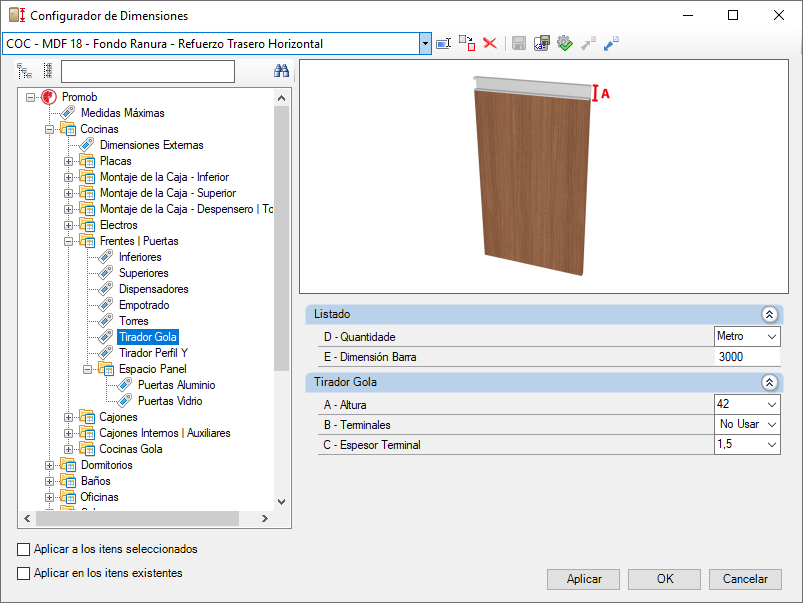Viewport: 803px width, 603px height.
Task: Open the C - Espesor Terminal dropdown
Action: point(772,445)
